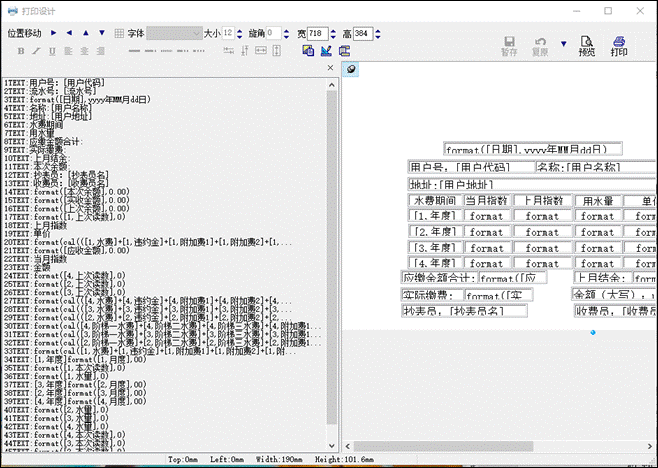The image size is (658, 468).
Task: Select the dash-dot line style
Action: [150, 51]
